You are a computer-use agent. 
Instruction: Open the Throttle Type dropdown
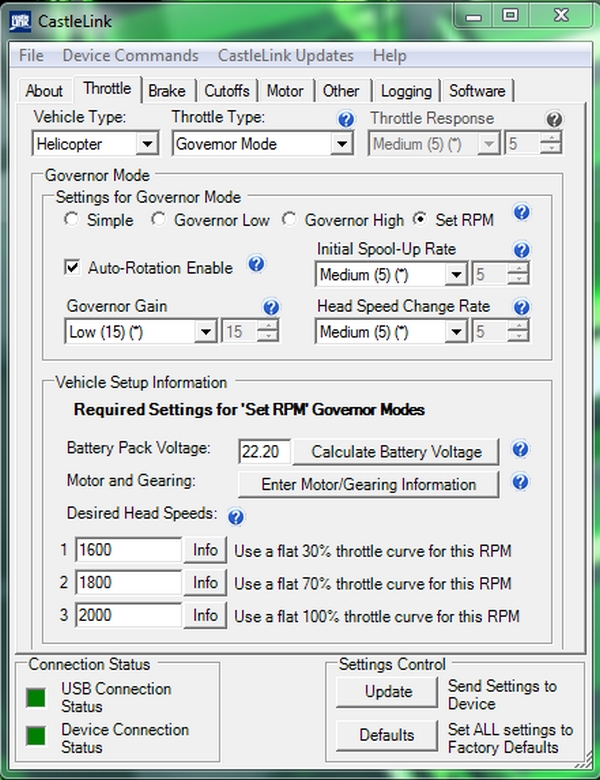coord(342,144)
